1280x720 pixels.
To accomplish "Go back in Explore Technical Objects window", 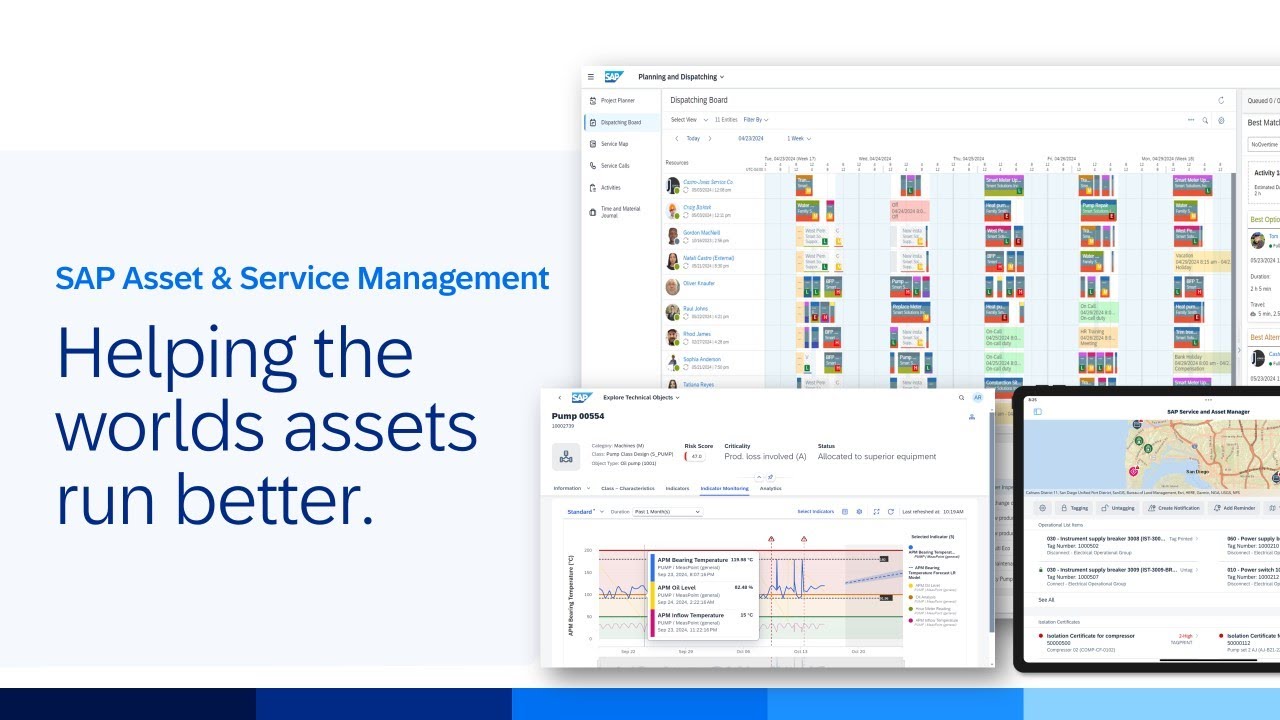I will click(x=559, y=397).
